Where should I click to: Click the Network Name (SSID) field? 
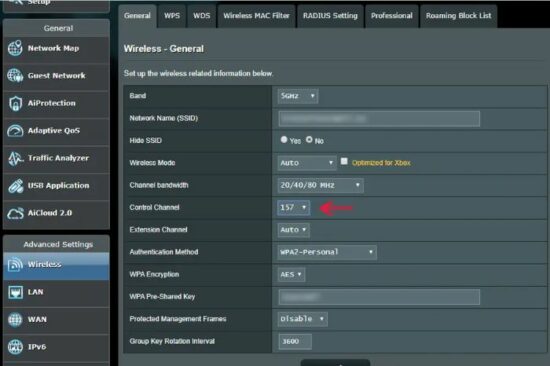click(x=379, y=119)
